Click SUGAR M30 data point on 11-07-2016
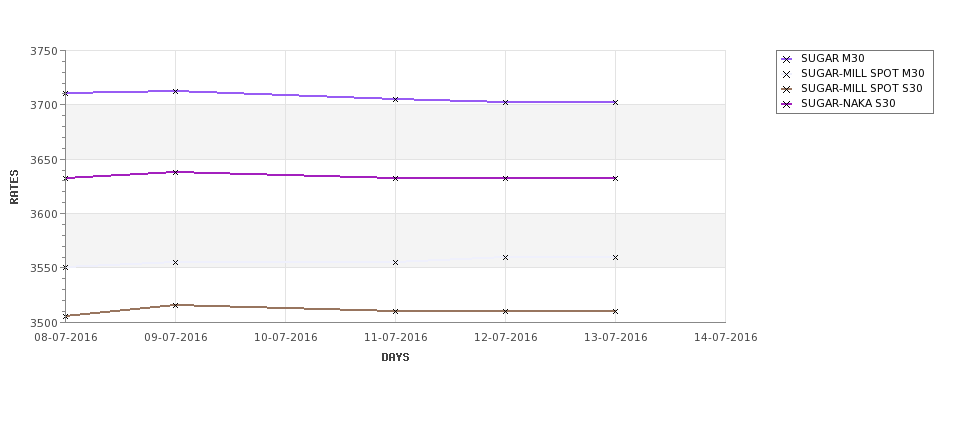The image size is (975, 429). [x=395, y=99]
